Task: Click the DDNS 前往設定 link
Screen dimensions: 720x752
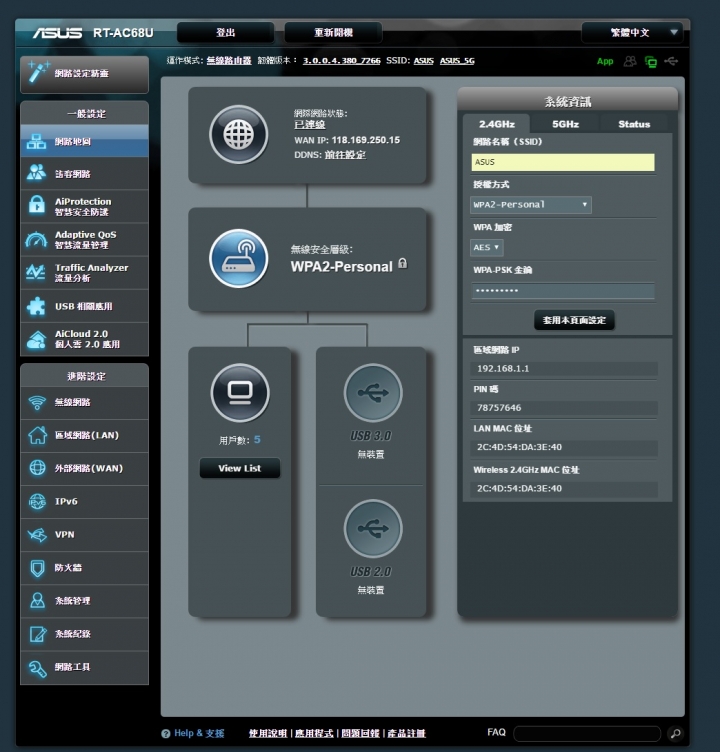Action: click(345, 154)
